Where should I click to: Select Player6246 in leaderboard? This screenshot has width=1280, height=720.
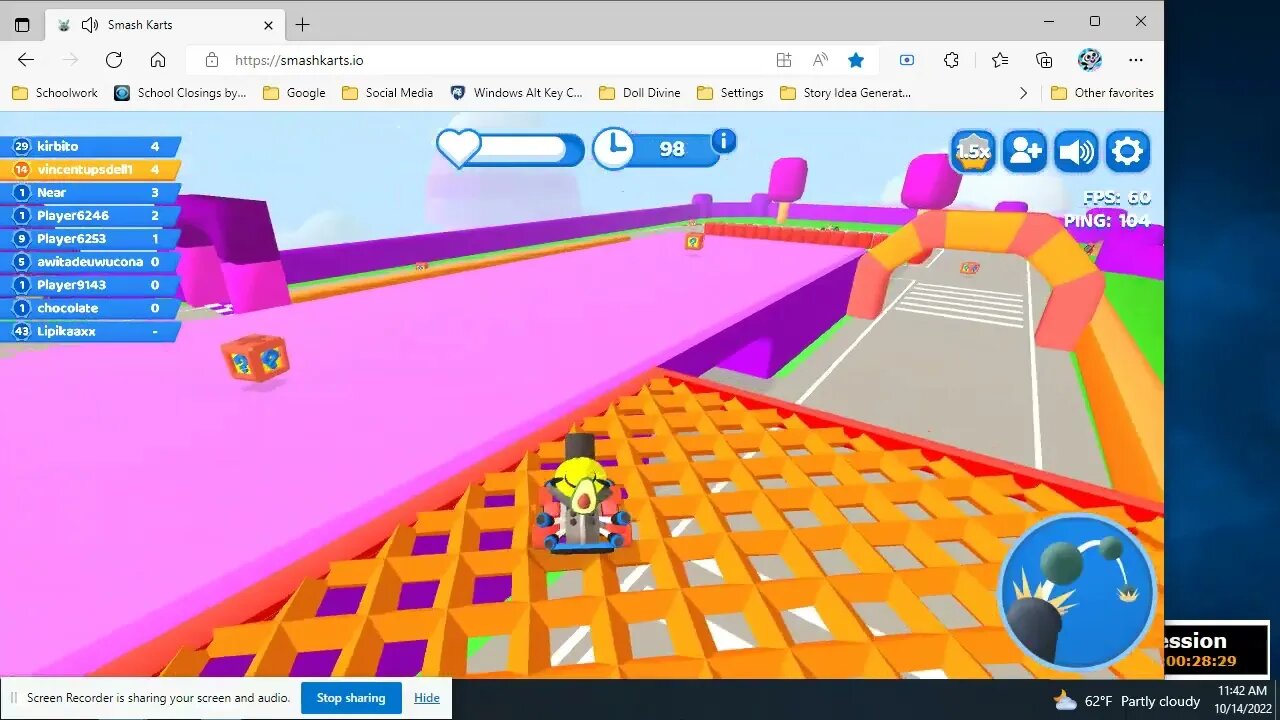(91, 215)
